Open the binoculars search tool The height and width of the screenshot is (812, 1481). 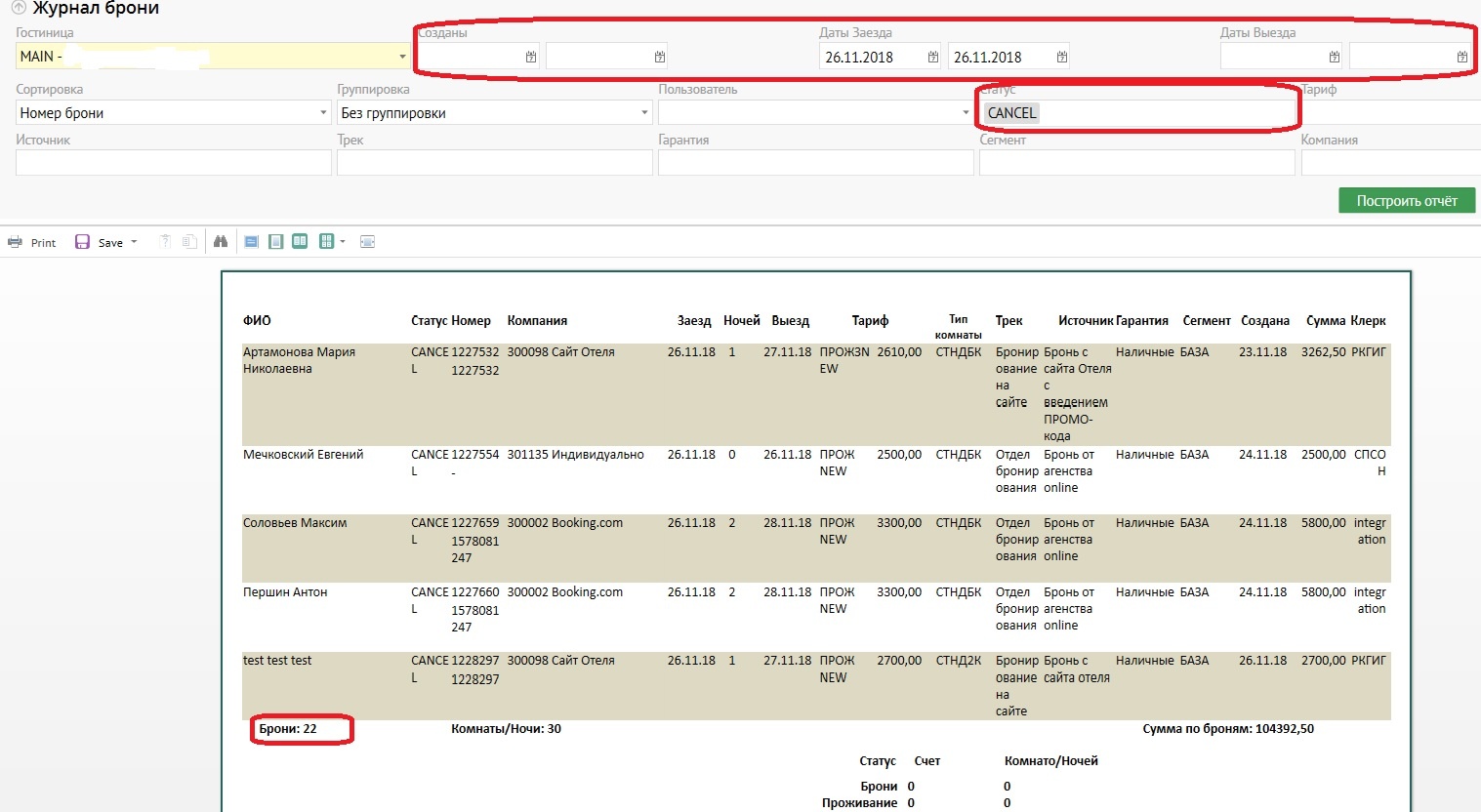click(x=221, y=242)
